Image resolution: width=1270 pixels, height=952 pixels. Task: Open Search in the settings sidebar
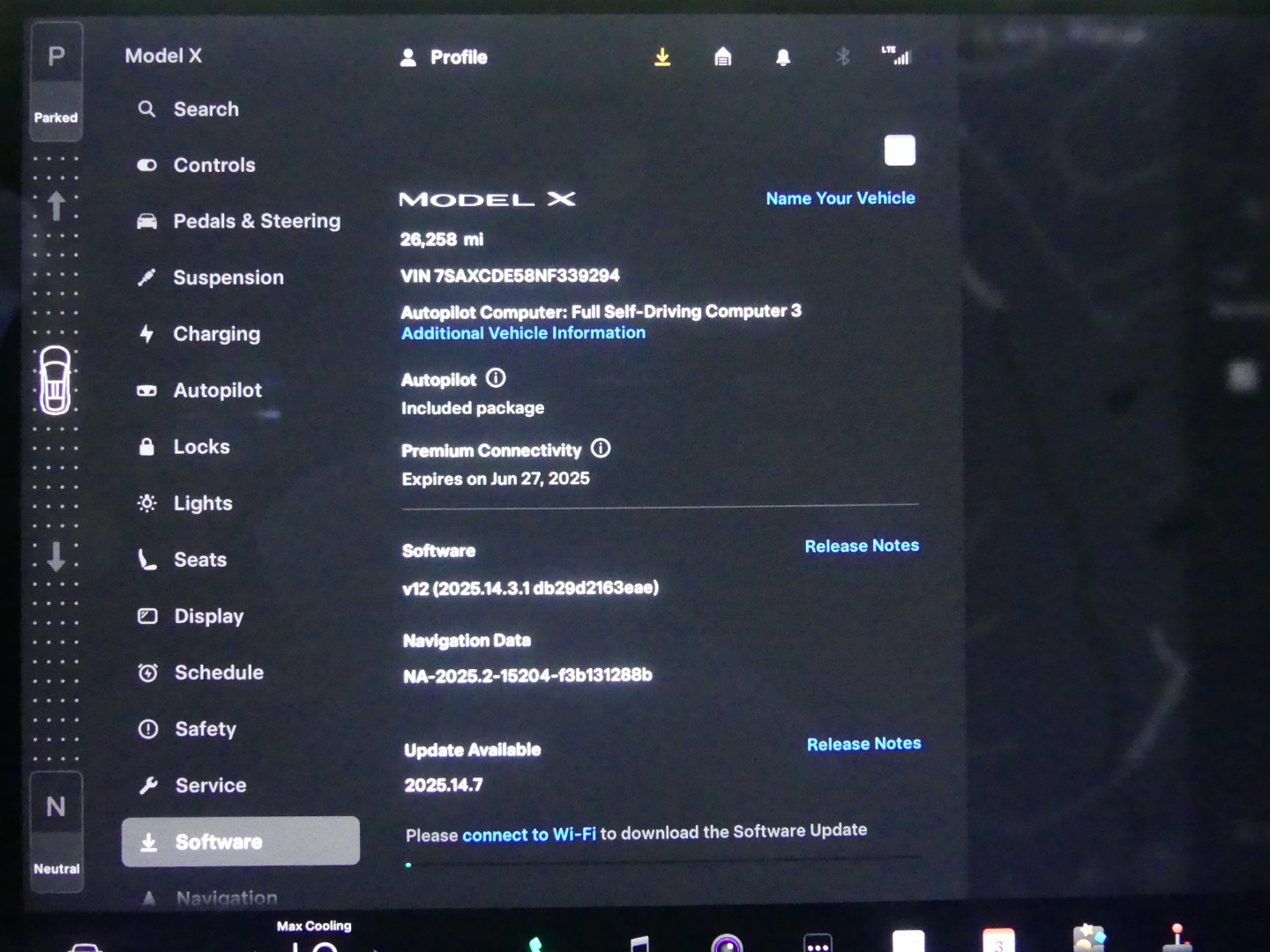click(x=205, y=109)
